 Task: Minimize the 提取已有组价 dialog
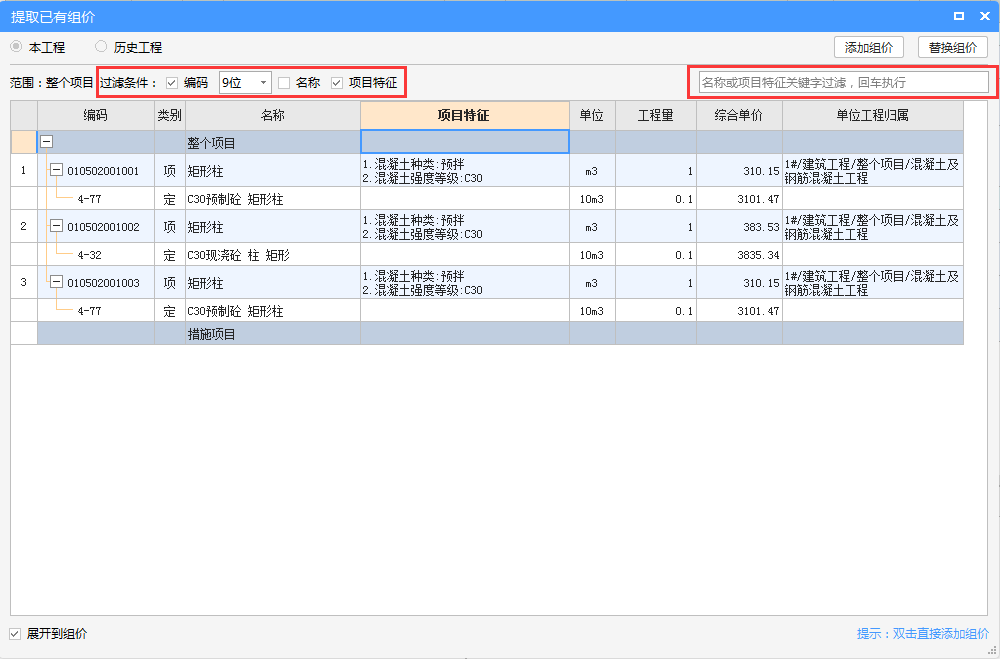961,15
